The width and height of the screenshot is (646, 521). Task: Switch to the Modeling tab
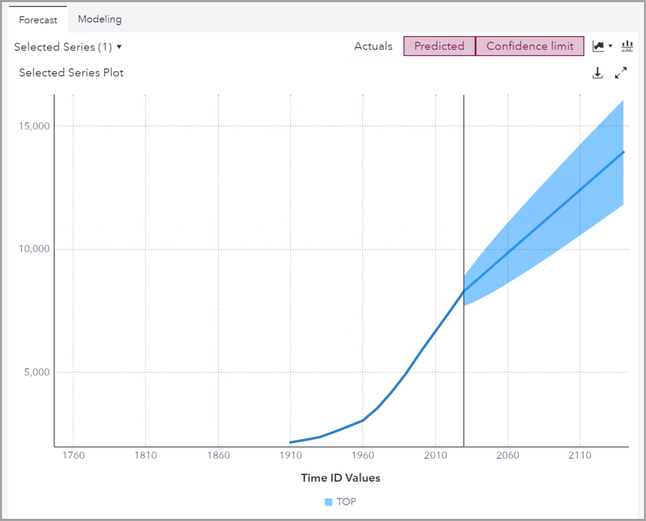coord(100,19)
